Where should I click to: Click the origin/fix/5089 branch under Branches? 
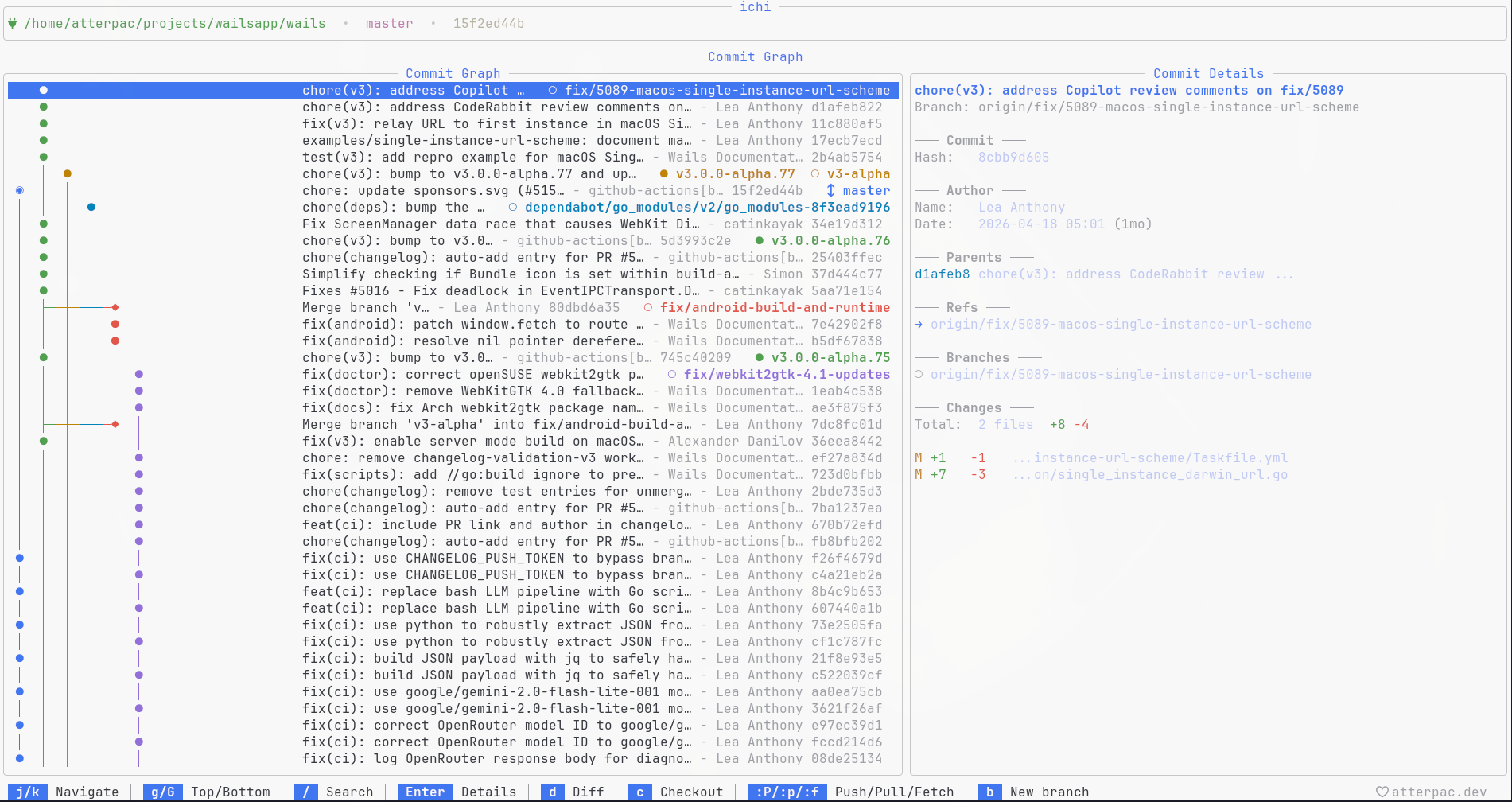[1121, 375]
